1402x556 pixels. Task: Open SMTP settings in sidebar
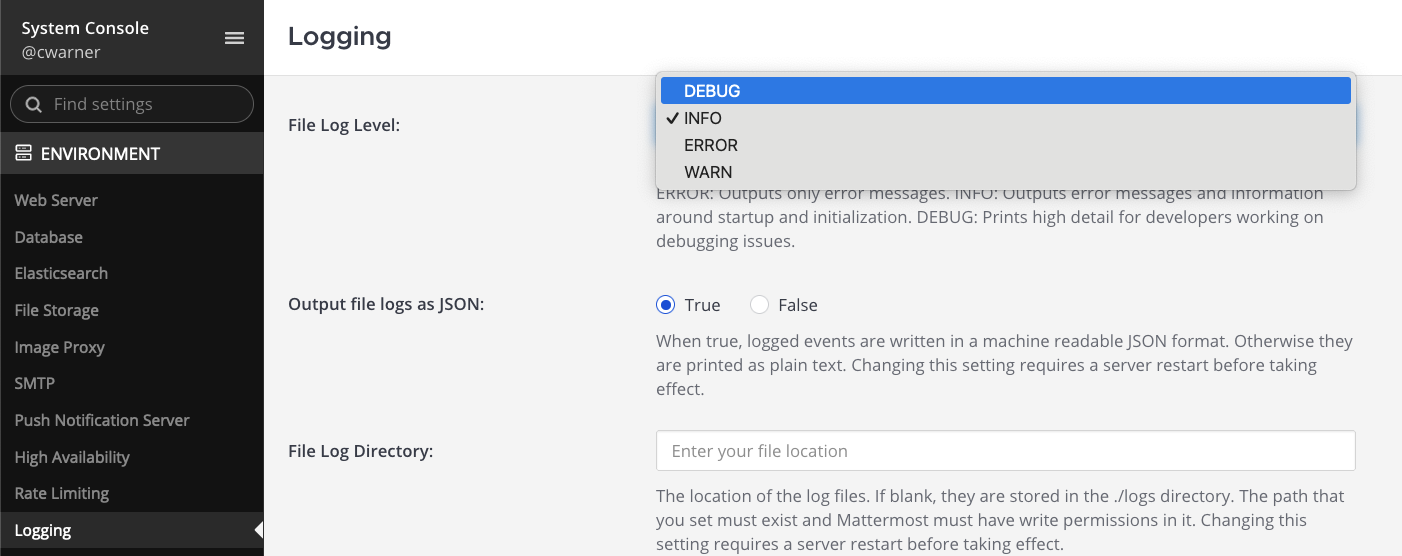[x=35, y=383]
